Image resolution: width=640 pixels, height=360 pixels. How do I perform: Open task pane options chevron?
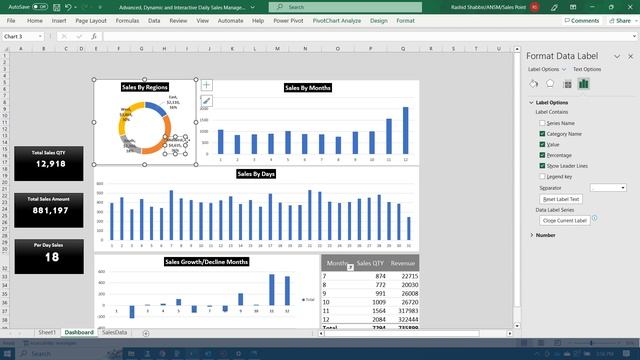(617, 56)
